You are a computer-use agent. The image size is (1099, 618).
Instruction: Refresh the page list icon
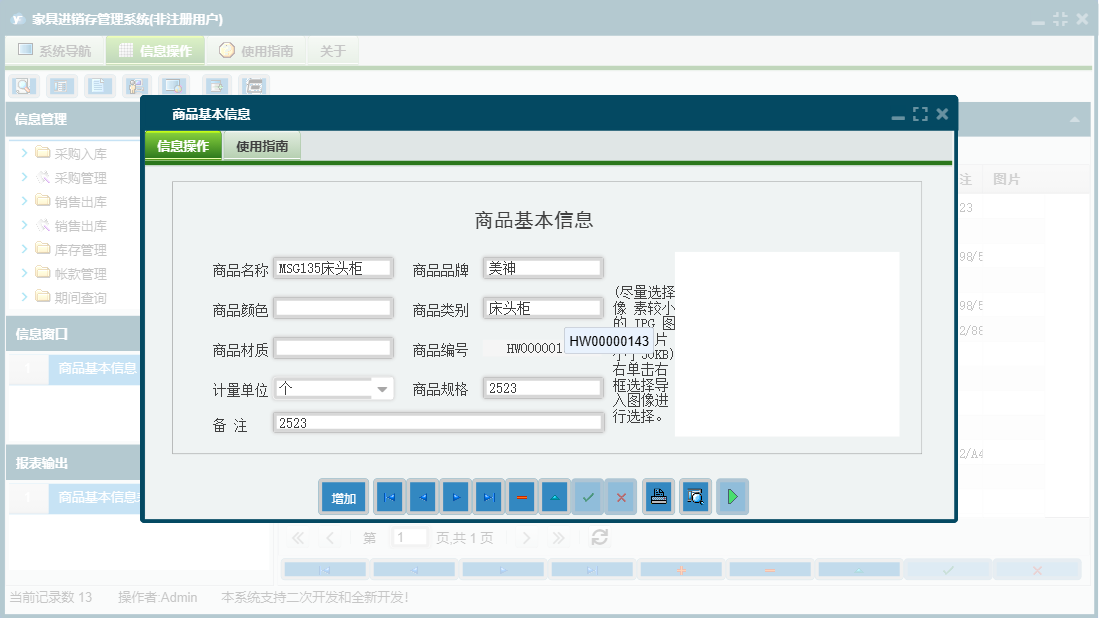coord(598,537)
